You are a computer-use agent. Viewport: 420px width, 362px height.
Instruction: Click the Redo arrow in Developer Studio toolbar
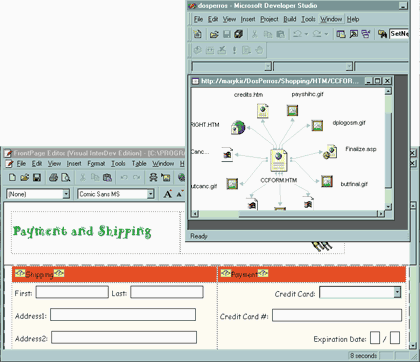point(317,34)
